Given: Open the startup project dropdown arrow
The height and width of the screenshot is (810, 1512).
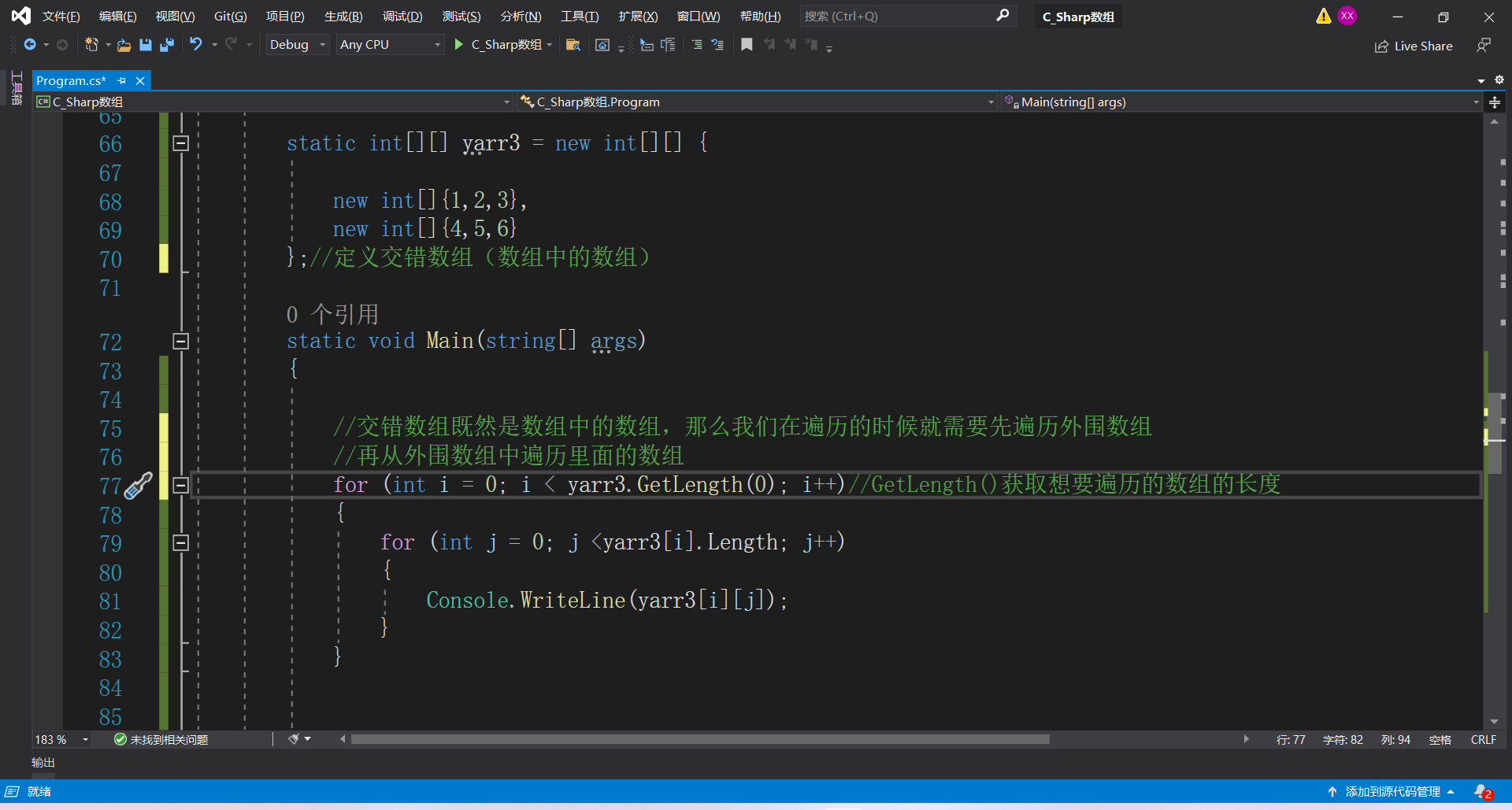Looking at the screenshot, I should [550, 45].
